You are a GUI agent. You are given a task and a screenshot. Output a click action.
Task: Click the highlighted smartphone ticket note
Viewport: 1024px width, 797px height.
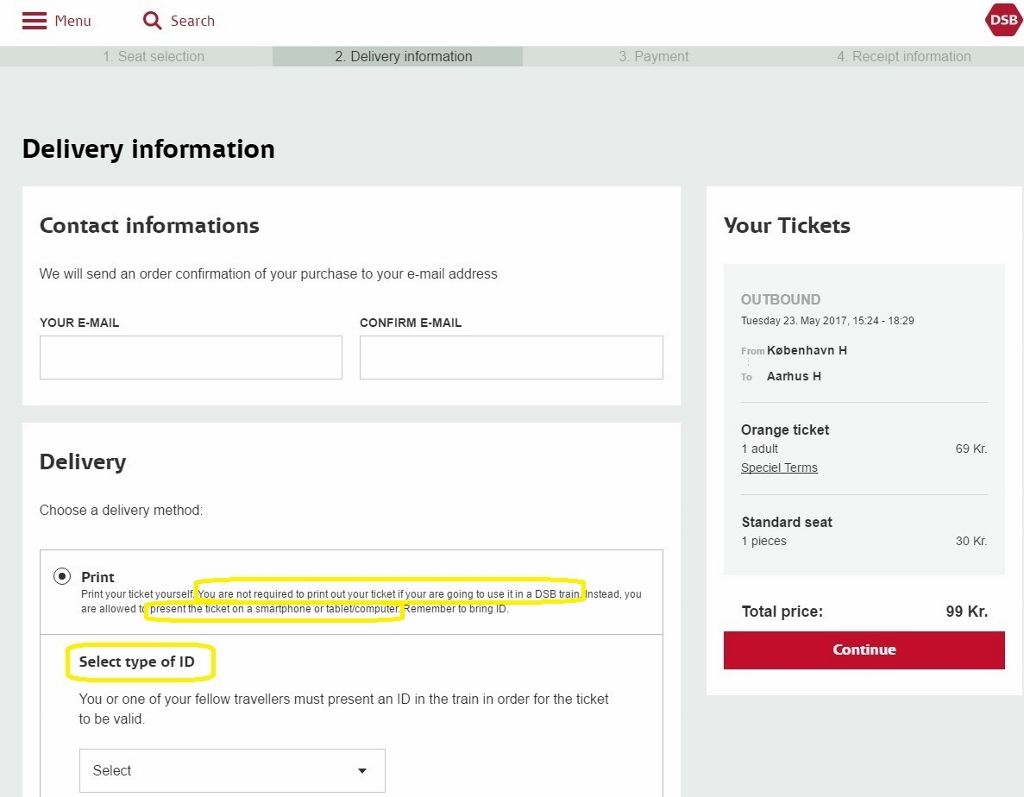point(276,608)
